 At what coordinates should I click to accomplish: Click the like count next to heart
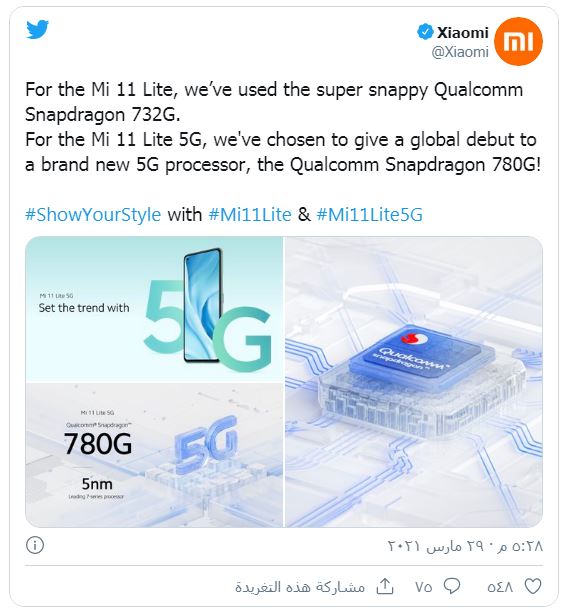pos(500,587)
